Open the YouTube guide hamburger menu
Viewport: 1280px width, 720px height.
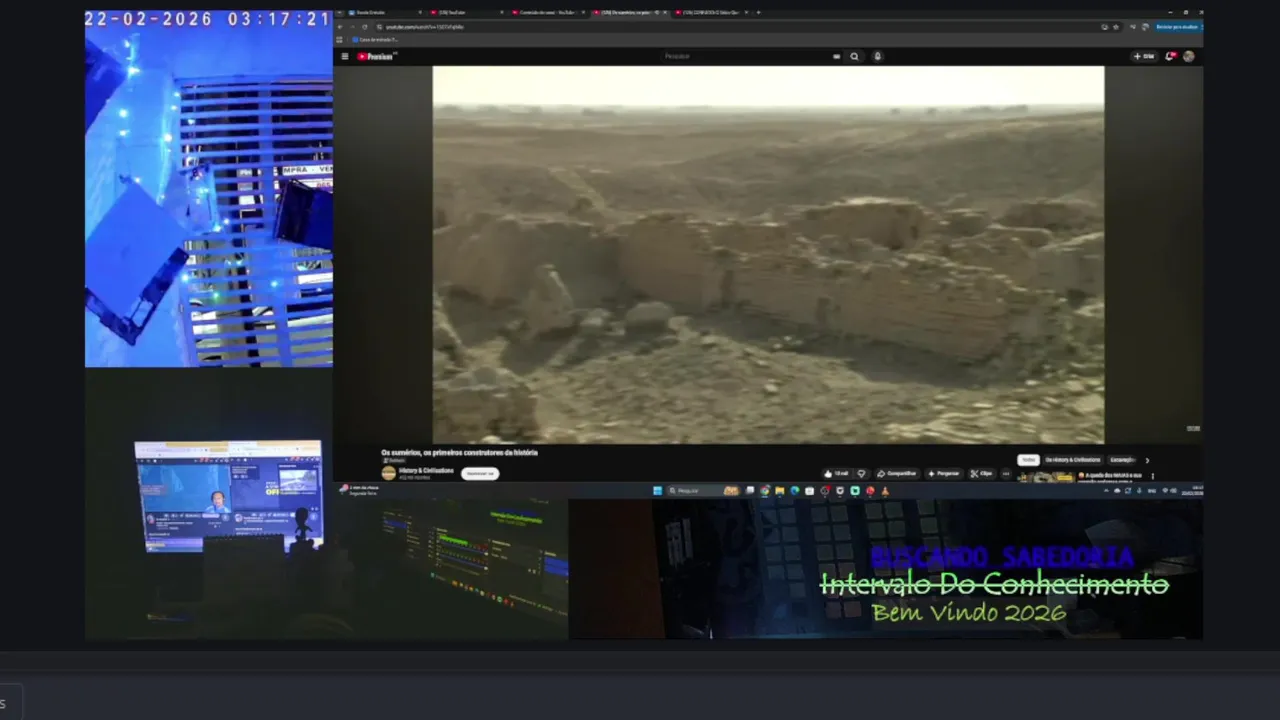(x=345, y=56)
